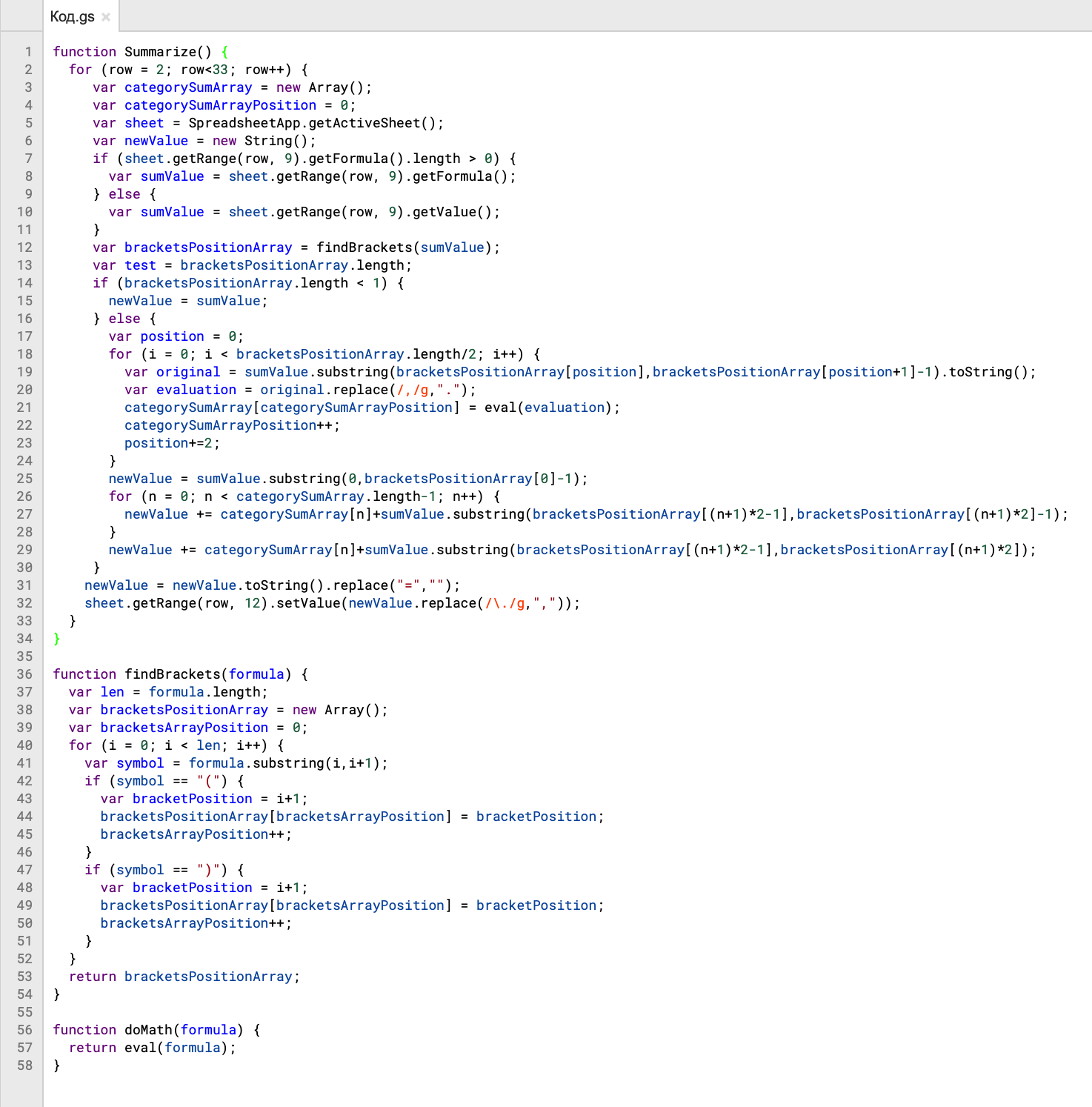Click green closing brace on line 34
This screenshot has width=1092, height=1107.
coord(56,639)
